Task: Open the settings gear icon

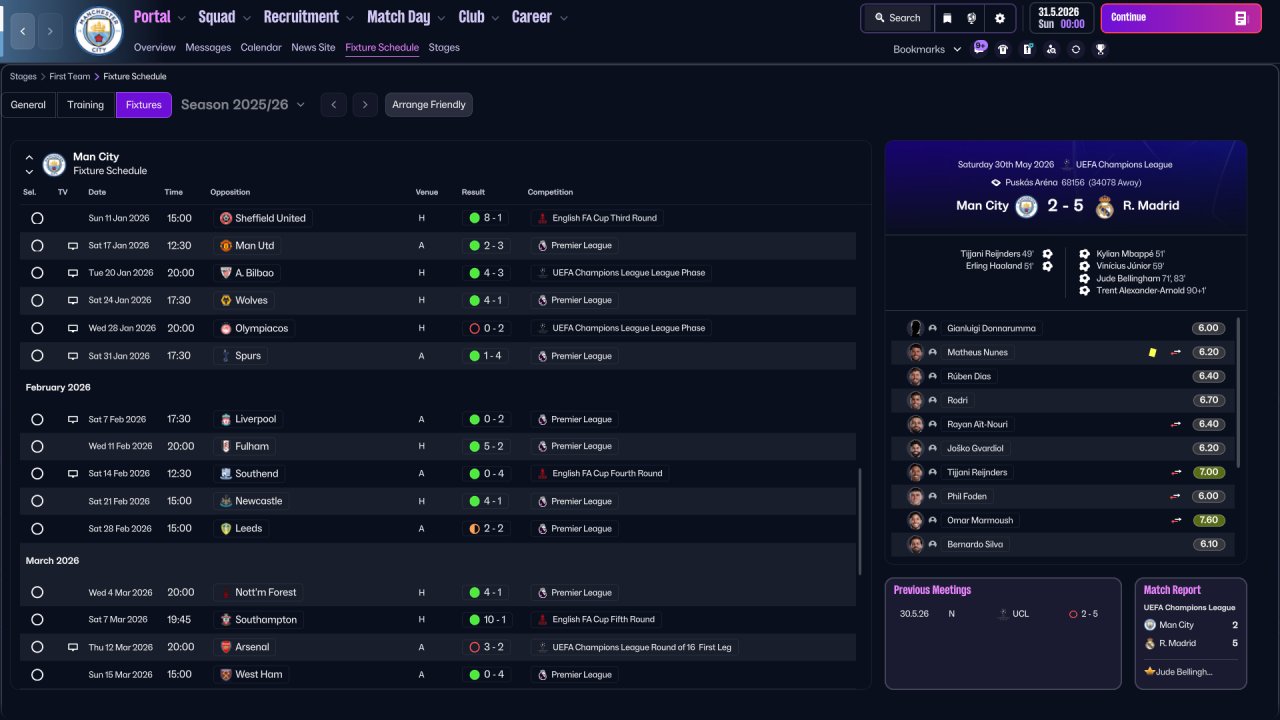Action: click(x=1000, y=18)
